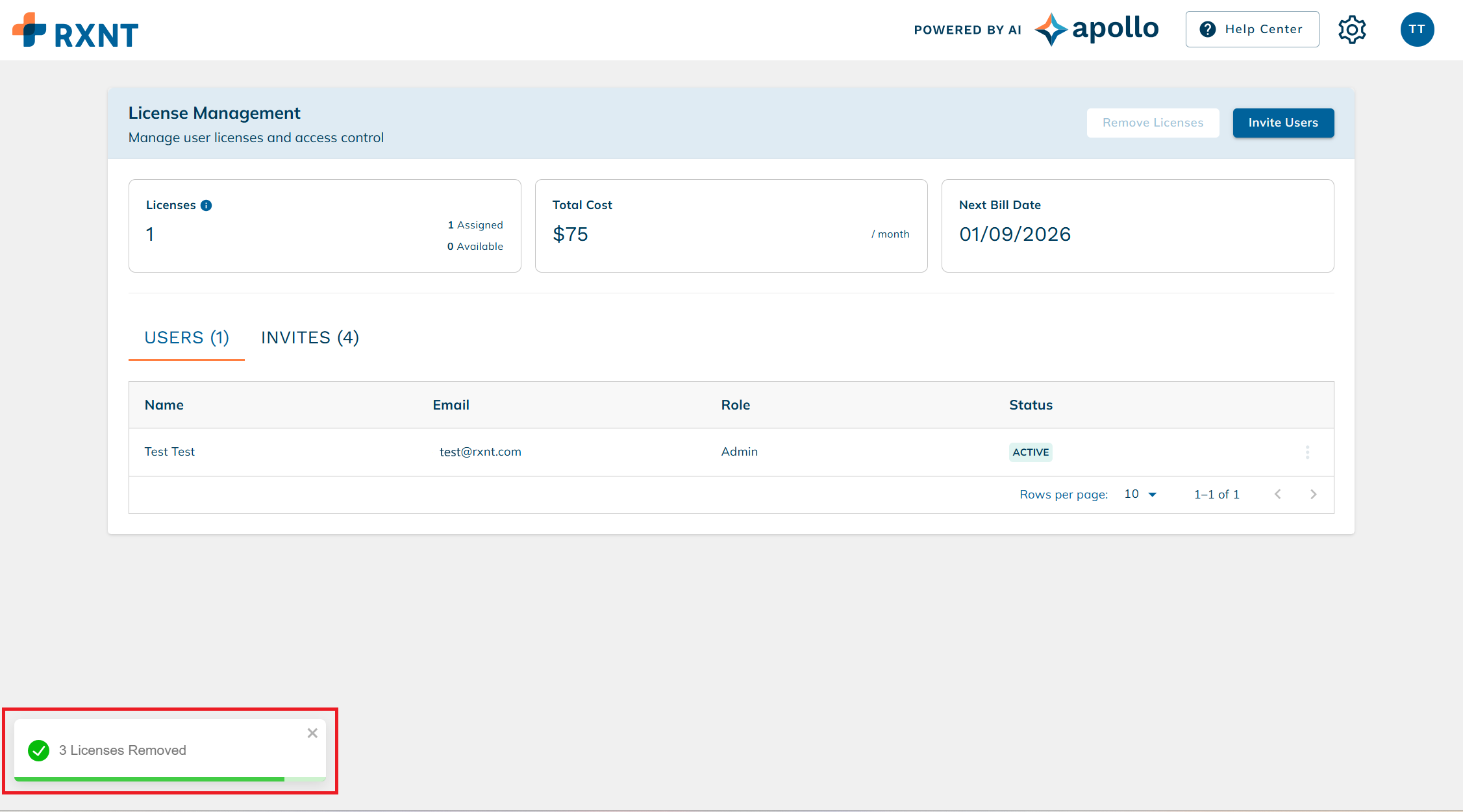Switch to the INVITES tab
1463x812 pixels.
click(310, 337)
